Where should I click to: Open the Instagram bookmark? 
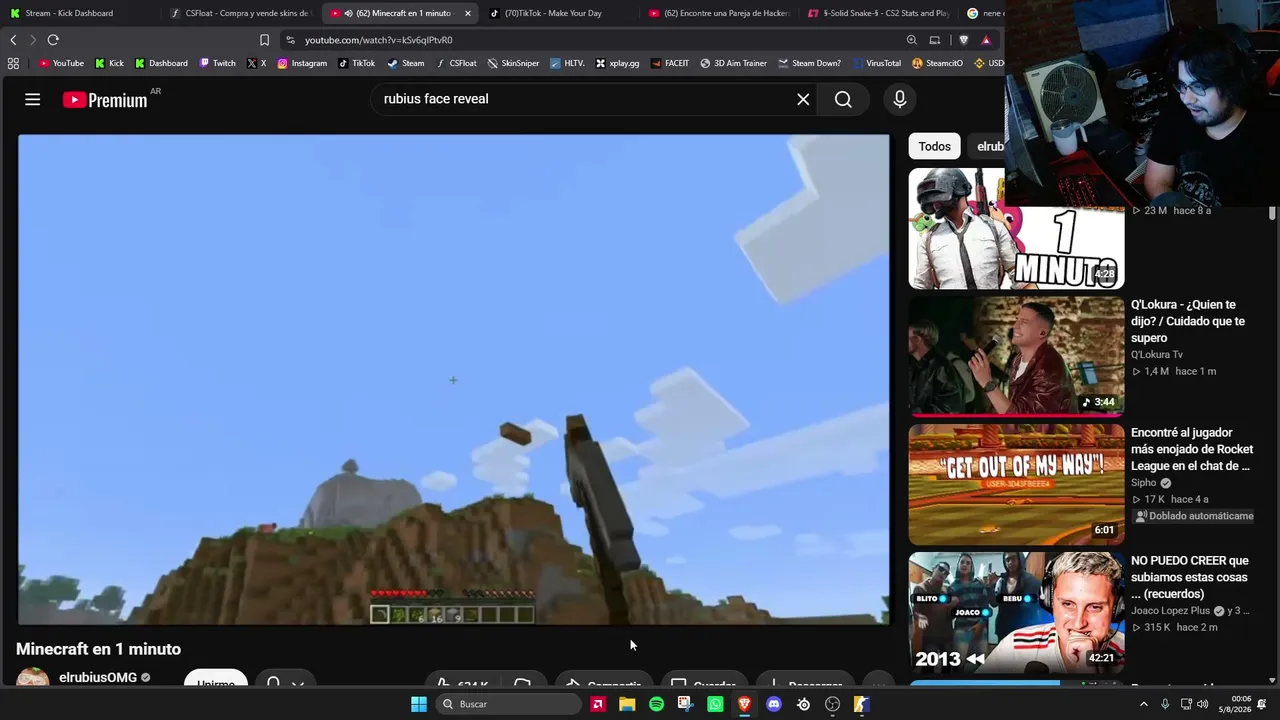tap(302, 63)
